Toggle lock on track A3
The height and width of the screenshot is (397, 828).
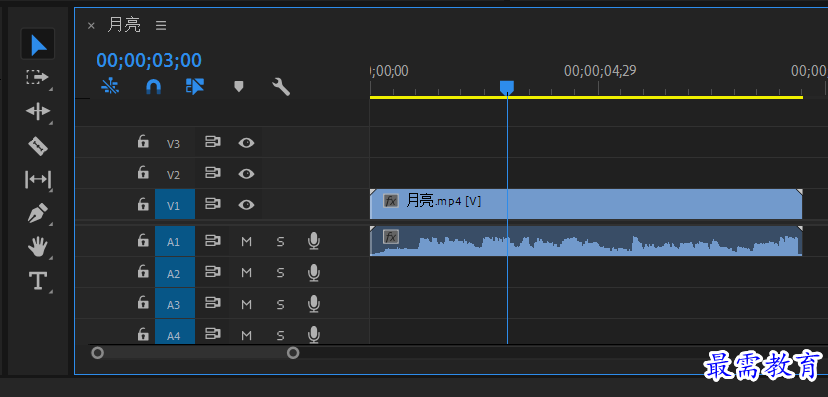pyautogui.click(x=143, y=303)
